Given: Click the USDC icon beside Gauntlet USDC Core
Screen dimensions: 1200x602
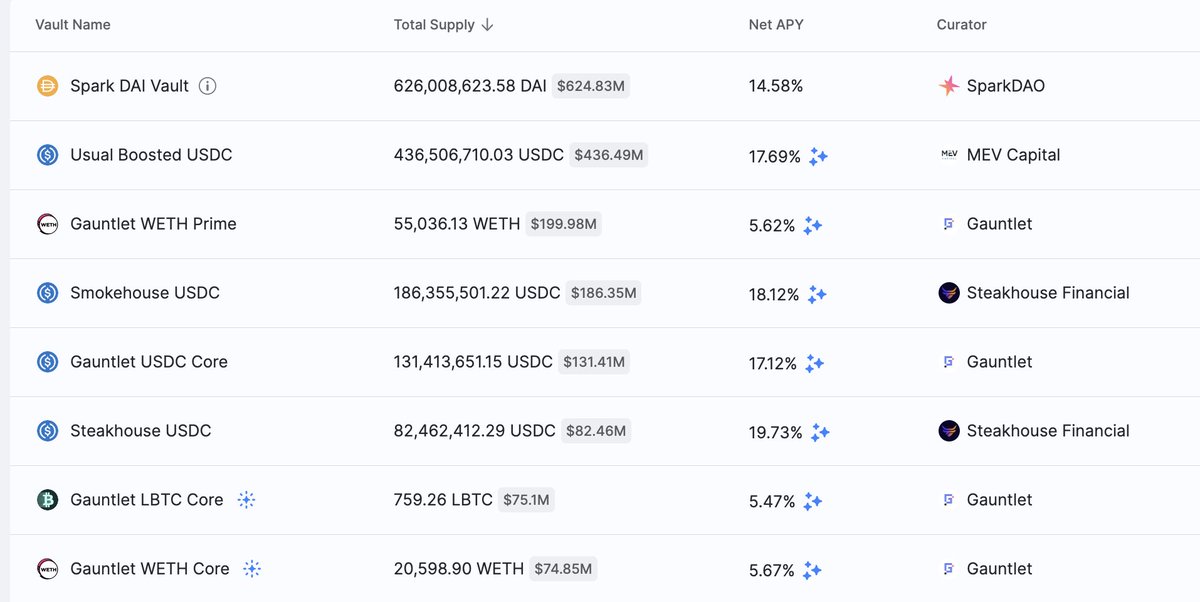Looking at the screenshot, I should tap(47, 362).
